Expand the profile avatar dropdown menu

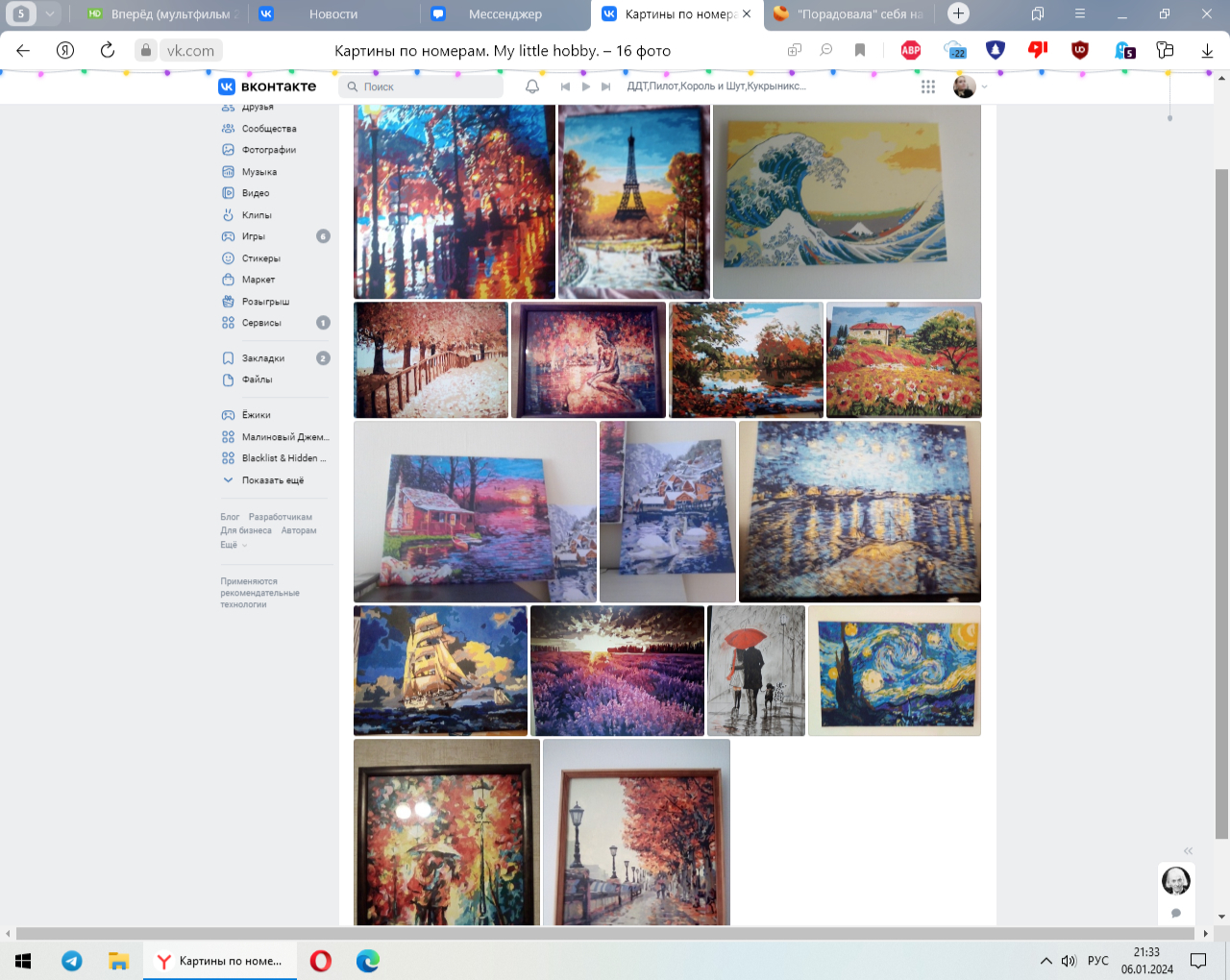pyautogui.click(x=971, y=86)
